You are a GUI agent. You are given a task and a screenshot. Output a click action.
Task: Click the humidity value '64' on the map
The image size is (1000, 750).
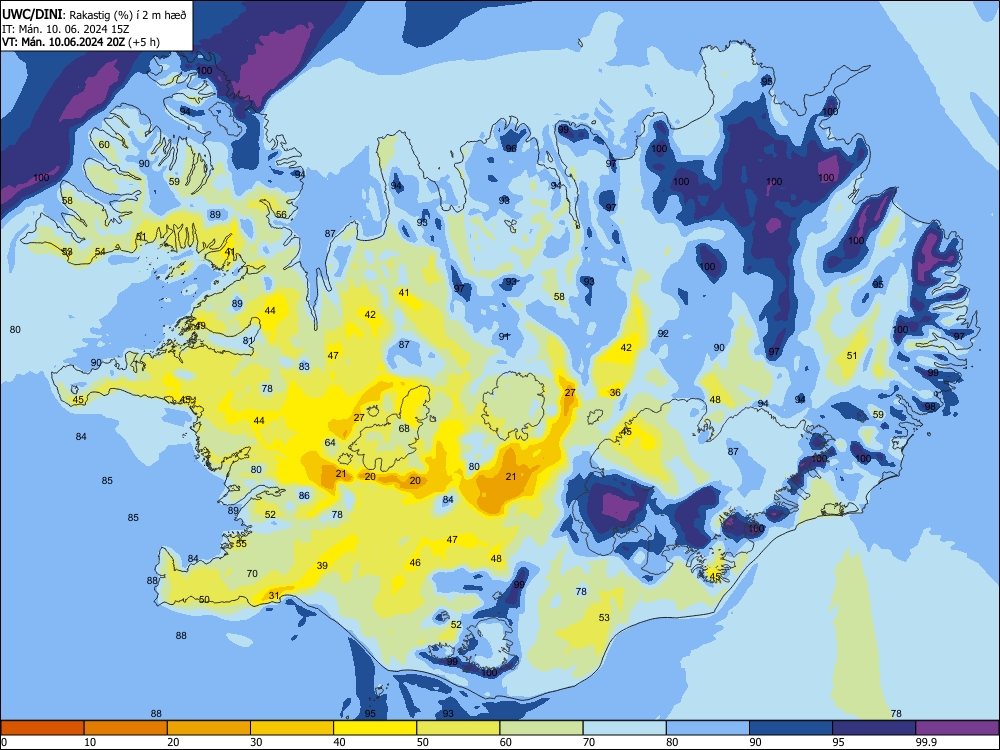(330, 442)
